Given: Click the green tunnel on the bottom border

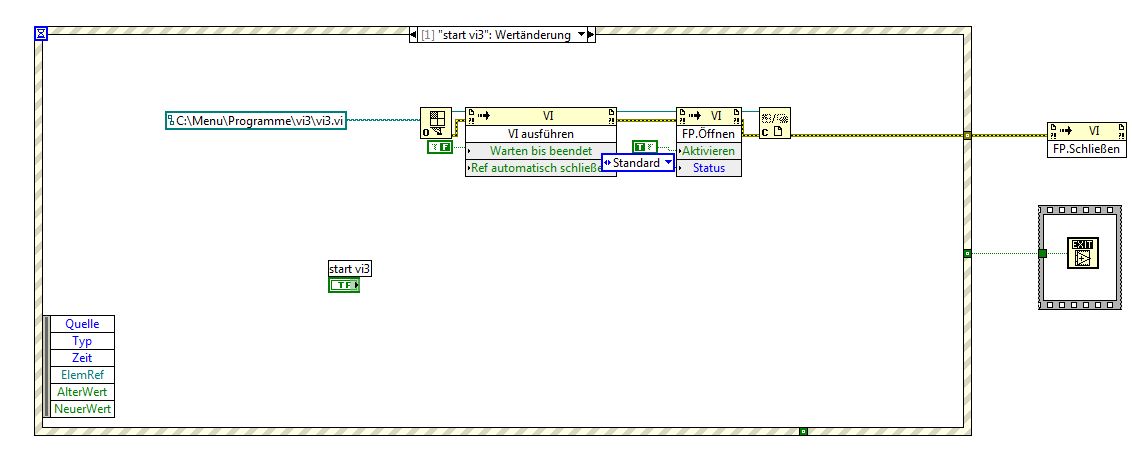Looking at the screenshot, I should 803,432.
